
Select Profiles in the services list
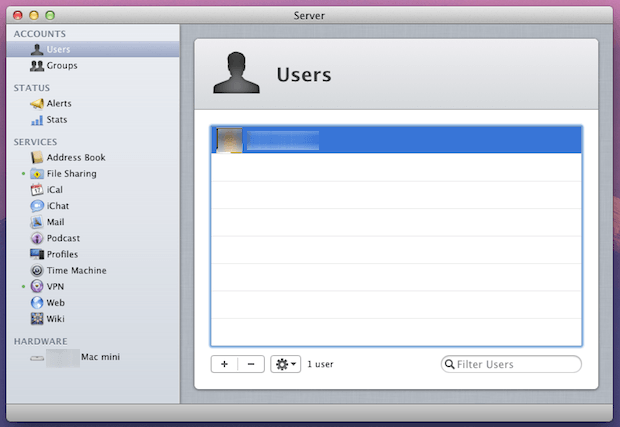tap(62, 254)
